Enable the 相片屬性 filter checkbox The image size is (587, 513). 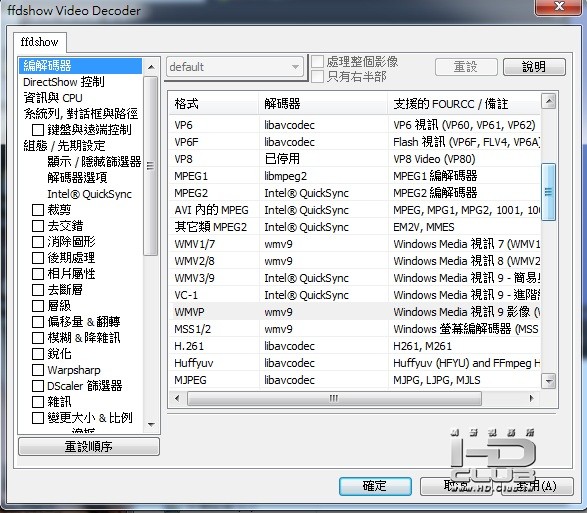[x=38, y=274]
